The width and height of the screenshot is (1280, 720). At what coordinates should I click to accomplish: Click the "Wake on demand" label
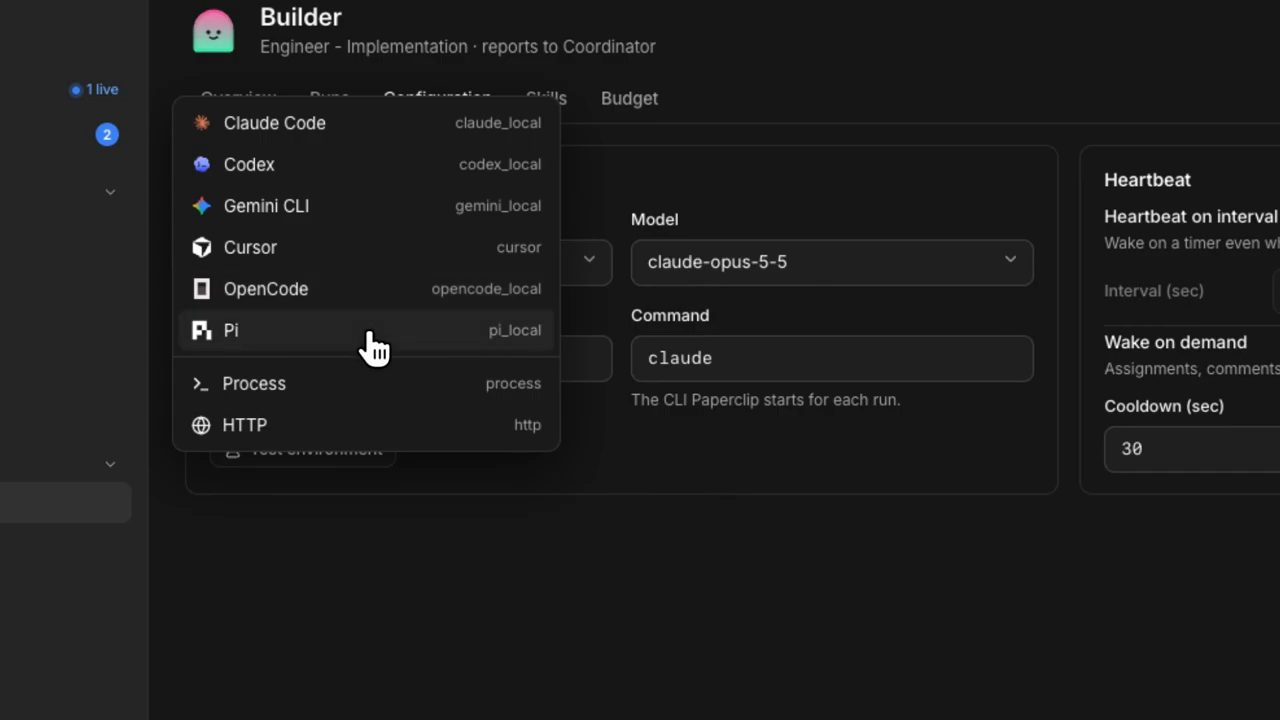[x=1175, y=342]
